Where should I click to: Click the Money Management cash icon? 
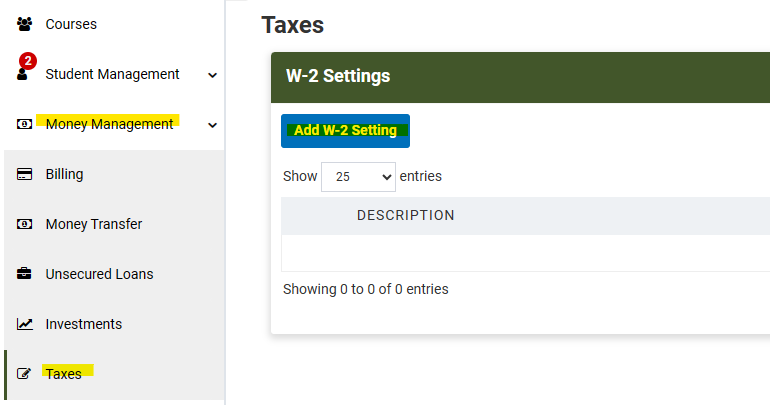25,124
